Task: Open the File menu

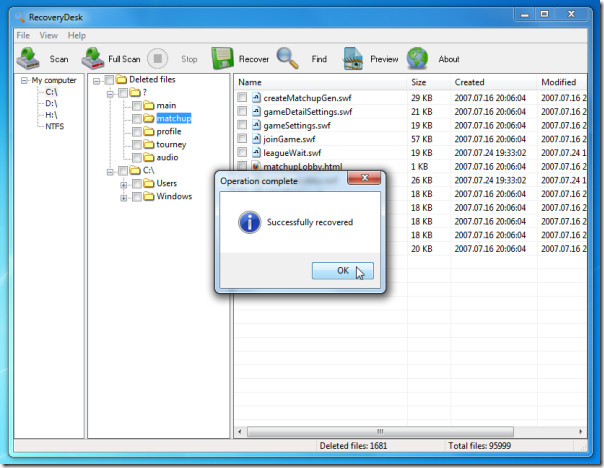Action: pyautogui.click(x=23, y=35)
